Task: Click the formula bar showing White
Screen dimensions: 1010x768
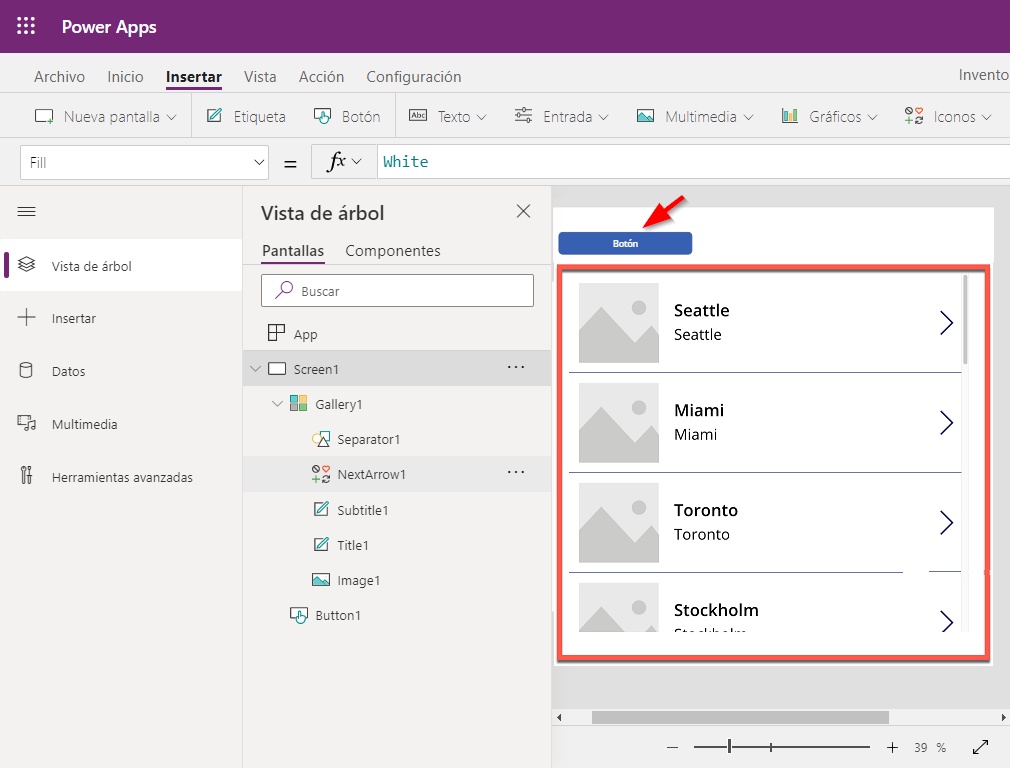Action: point(693,162)
